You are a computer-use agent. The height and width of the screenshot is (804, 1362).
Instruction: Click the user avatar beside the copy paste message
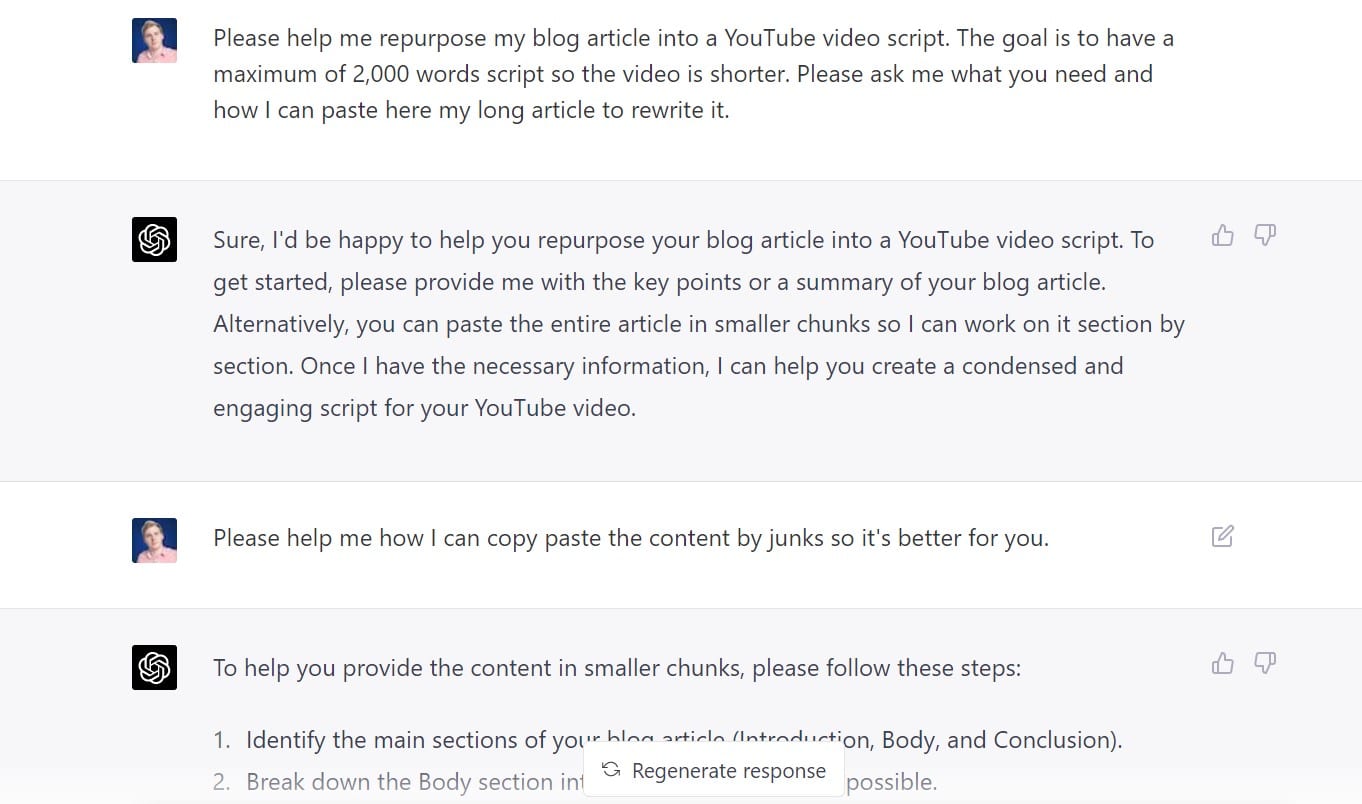[x=154, y=540]
